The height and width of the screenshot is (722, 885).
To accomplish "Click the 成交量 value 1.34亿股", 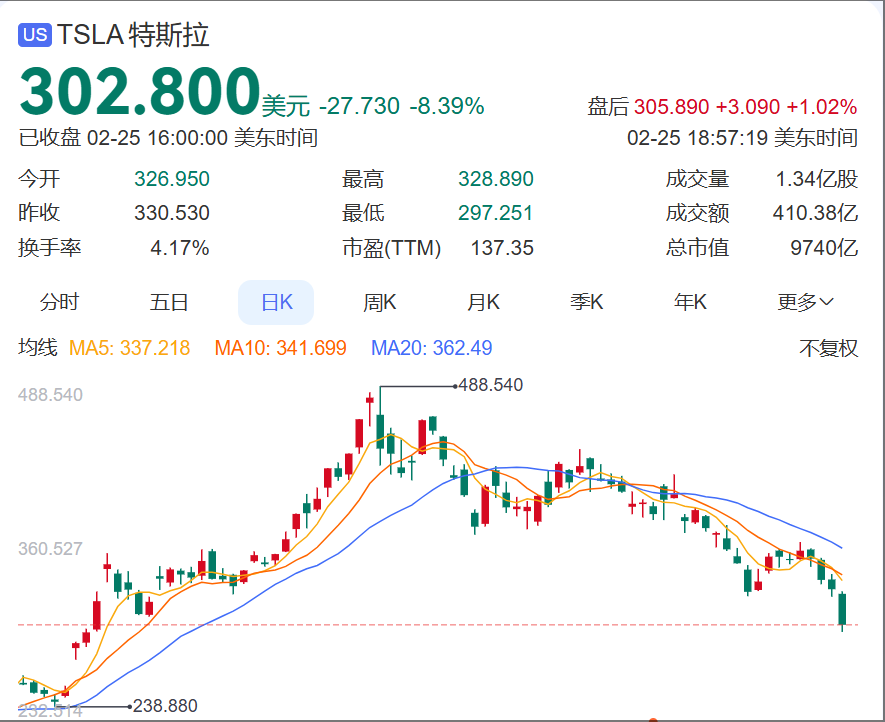I will click(x=817, y=179).
